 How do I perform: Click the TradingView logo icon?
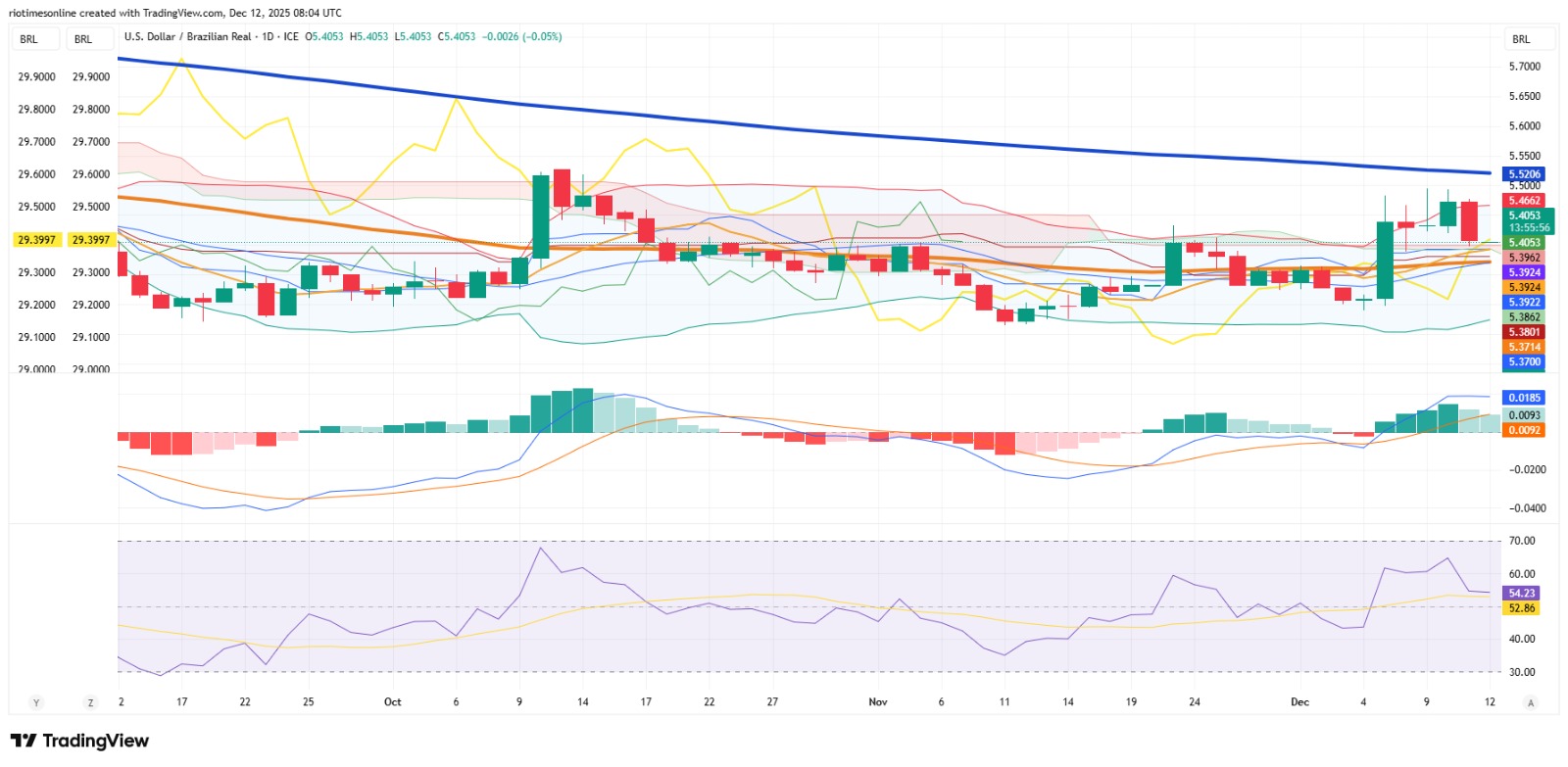[24, 741]
